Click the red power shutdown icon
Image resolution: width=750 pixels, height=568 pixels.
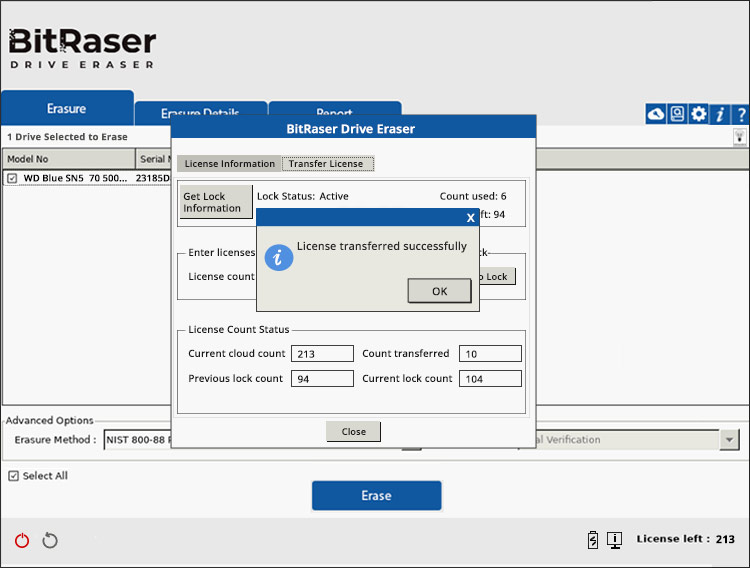pyautogui.click(x=22, y=541)
